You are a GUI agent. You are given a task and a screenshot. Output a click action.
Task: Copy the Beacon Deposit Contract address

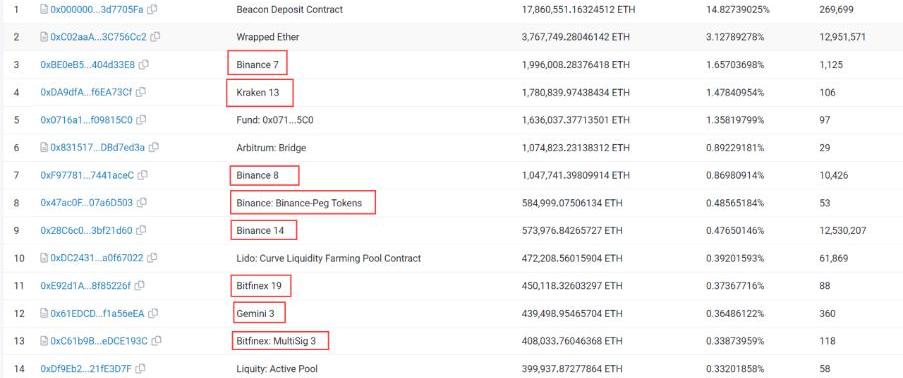pyautogui.click(x=153, y=9)
